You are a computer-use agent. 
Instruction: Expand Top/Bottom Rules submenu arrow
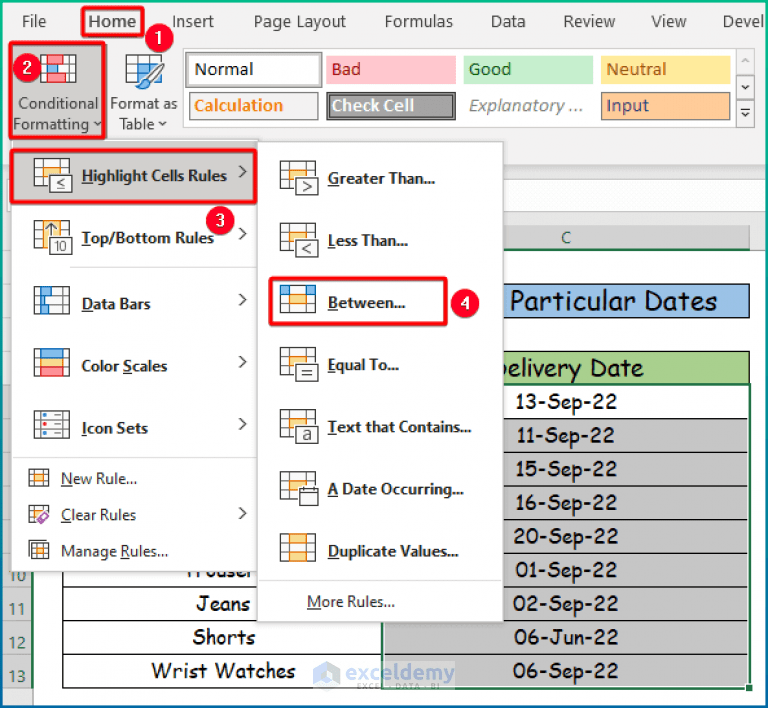[x=242, y=234]
